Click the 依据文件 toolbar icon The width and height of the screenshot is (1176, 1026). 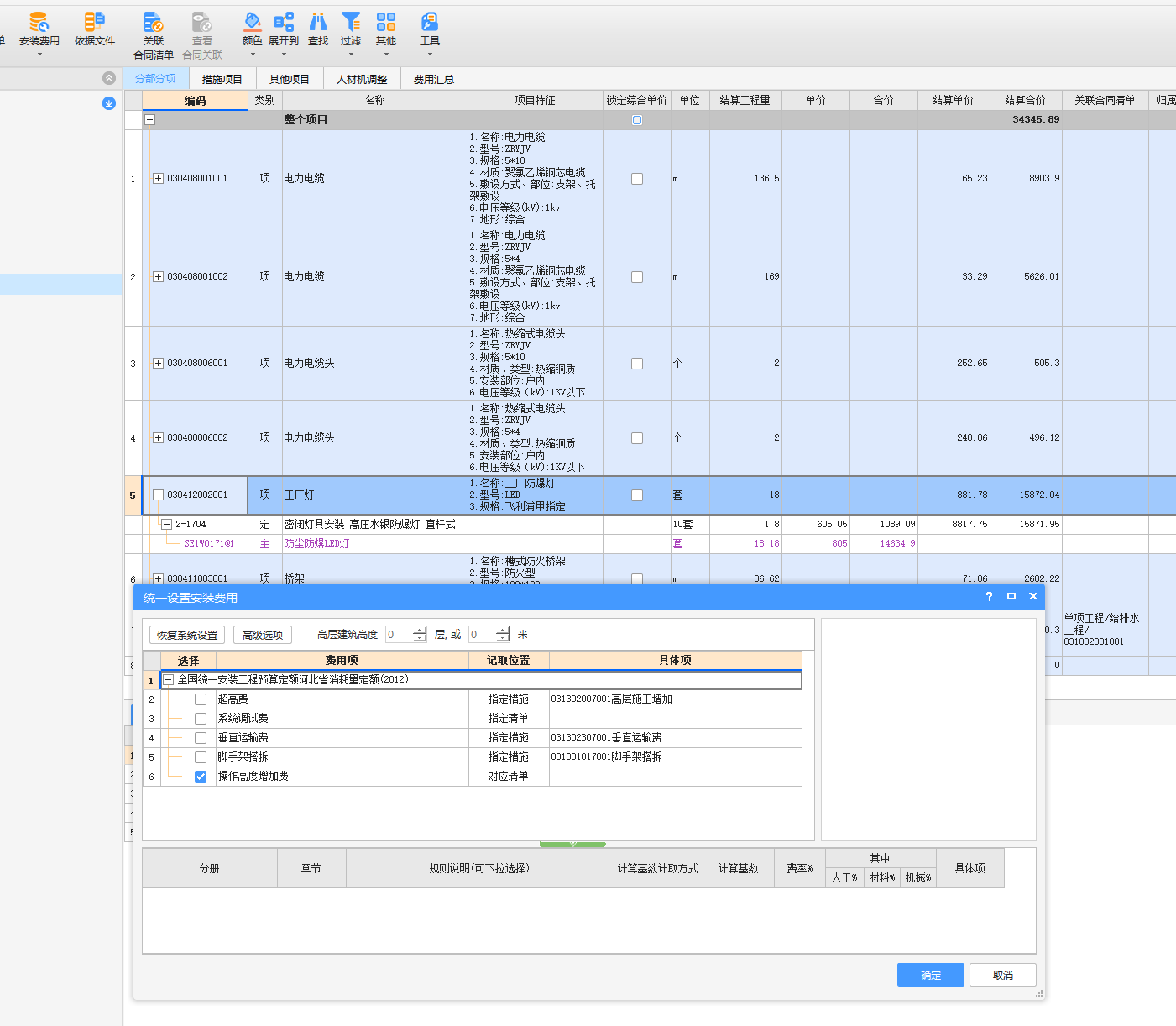(95, 29)
